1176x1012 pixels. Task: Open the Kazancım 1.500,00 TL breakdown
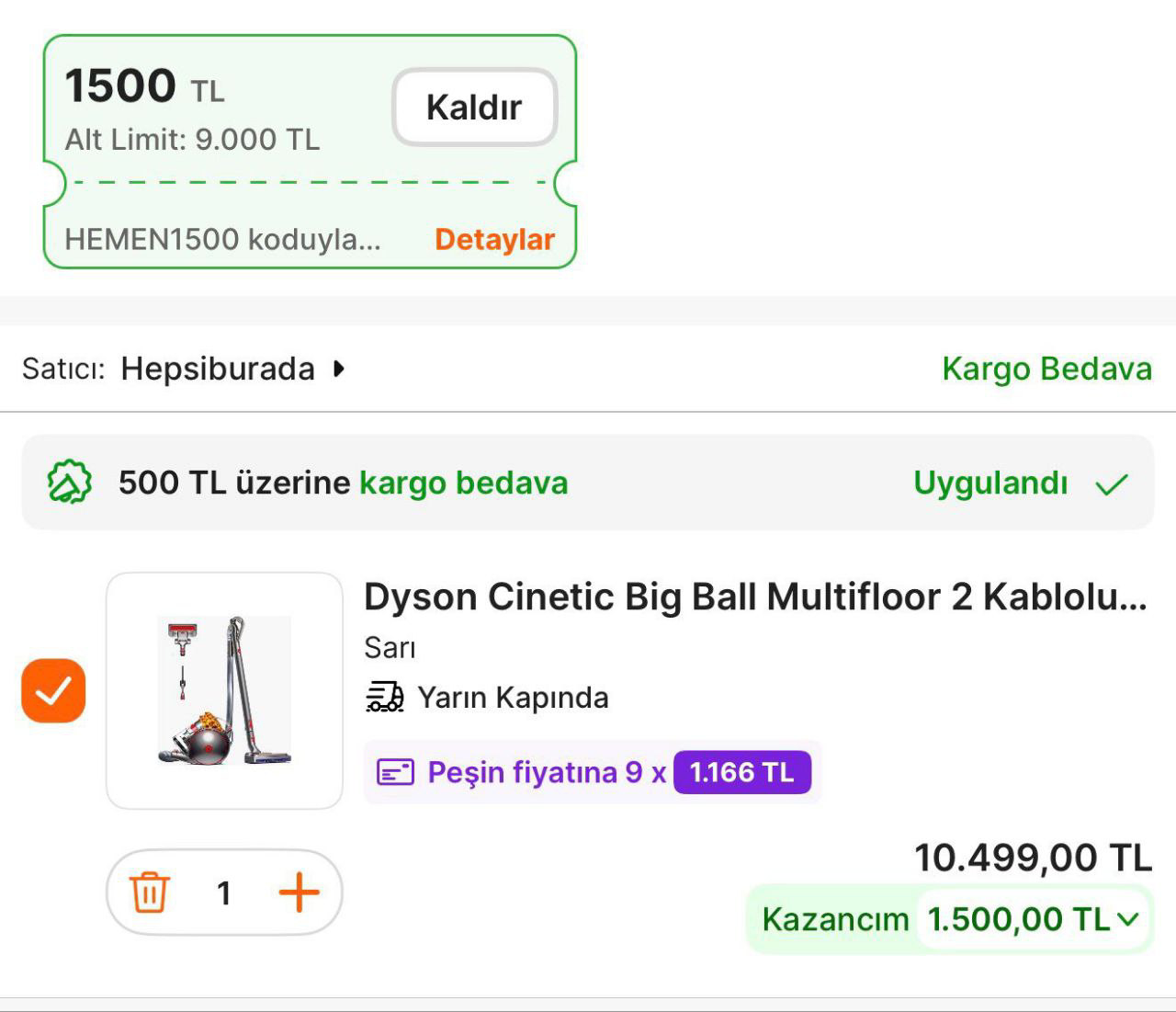click(x=1020, y=918)
